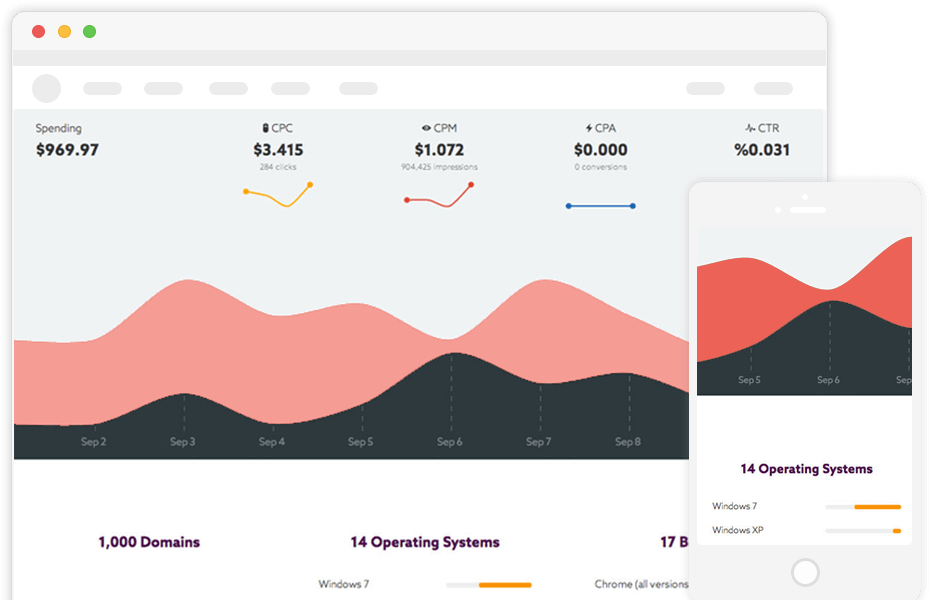The width and height of the screenshot is (931, 600).
Task: Open the round profile avatar
Action: (x=47, y=88)
